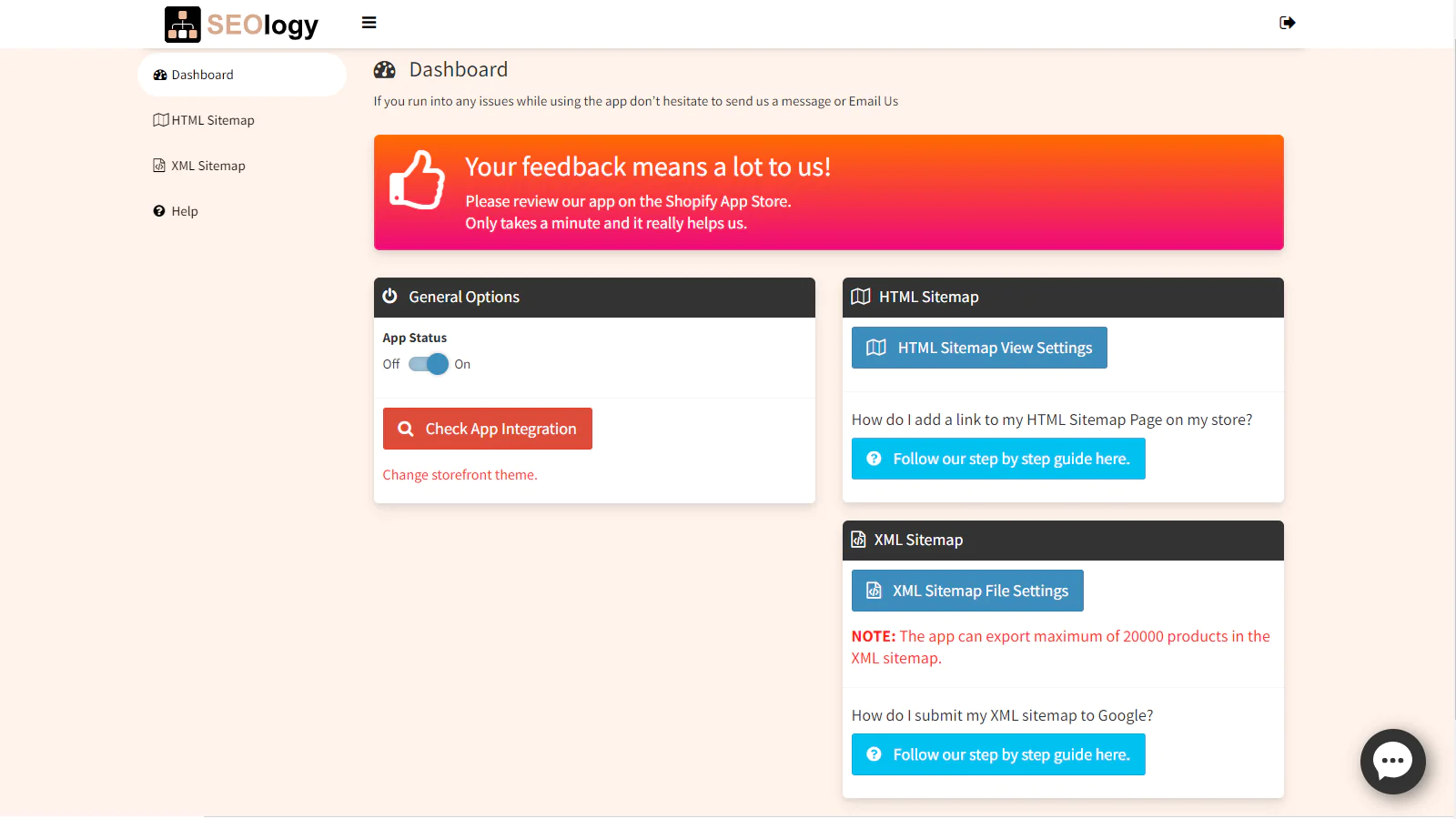Screen dimensions: 1456x819
Task: Click the 'App Status' label
Action: tap(415, 338)
